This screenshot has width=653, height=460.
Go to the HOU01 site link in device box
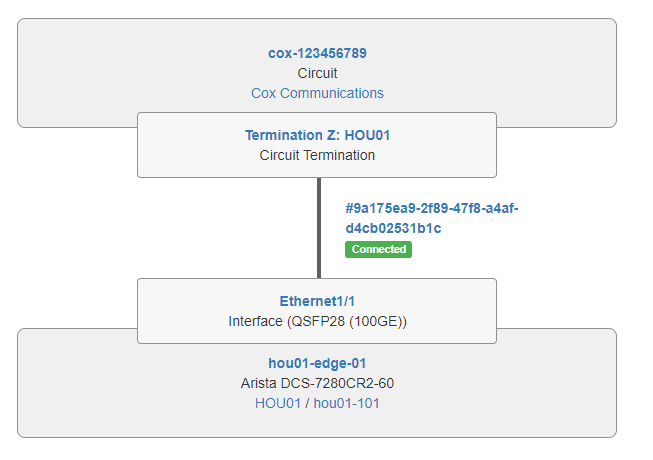(x=277, y=403)
